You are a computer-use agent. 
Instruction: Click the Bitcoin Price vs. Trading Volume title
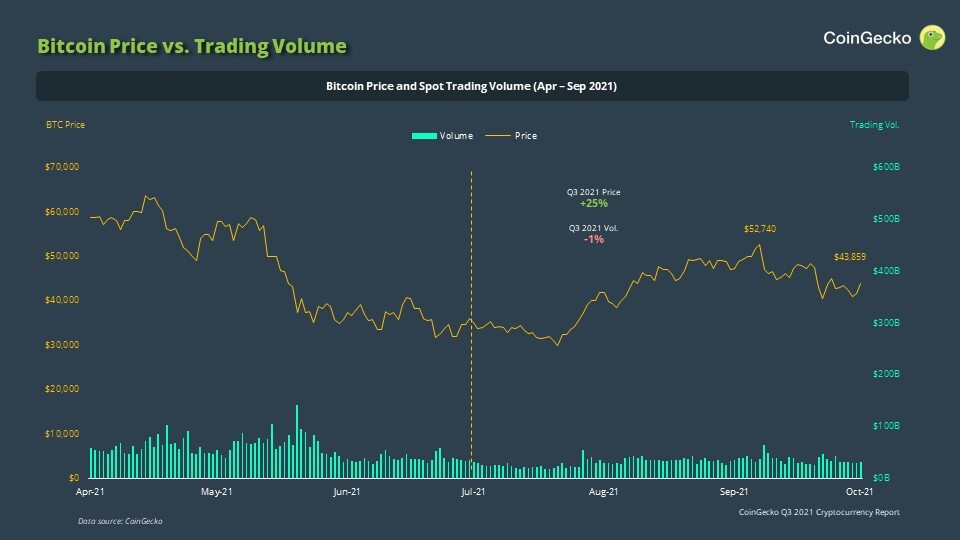click(x=192, y=46)
